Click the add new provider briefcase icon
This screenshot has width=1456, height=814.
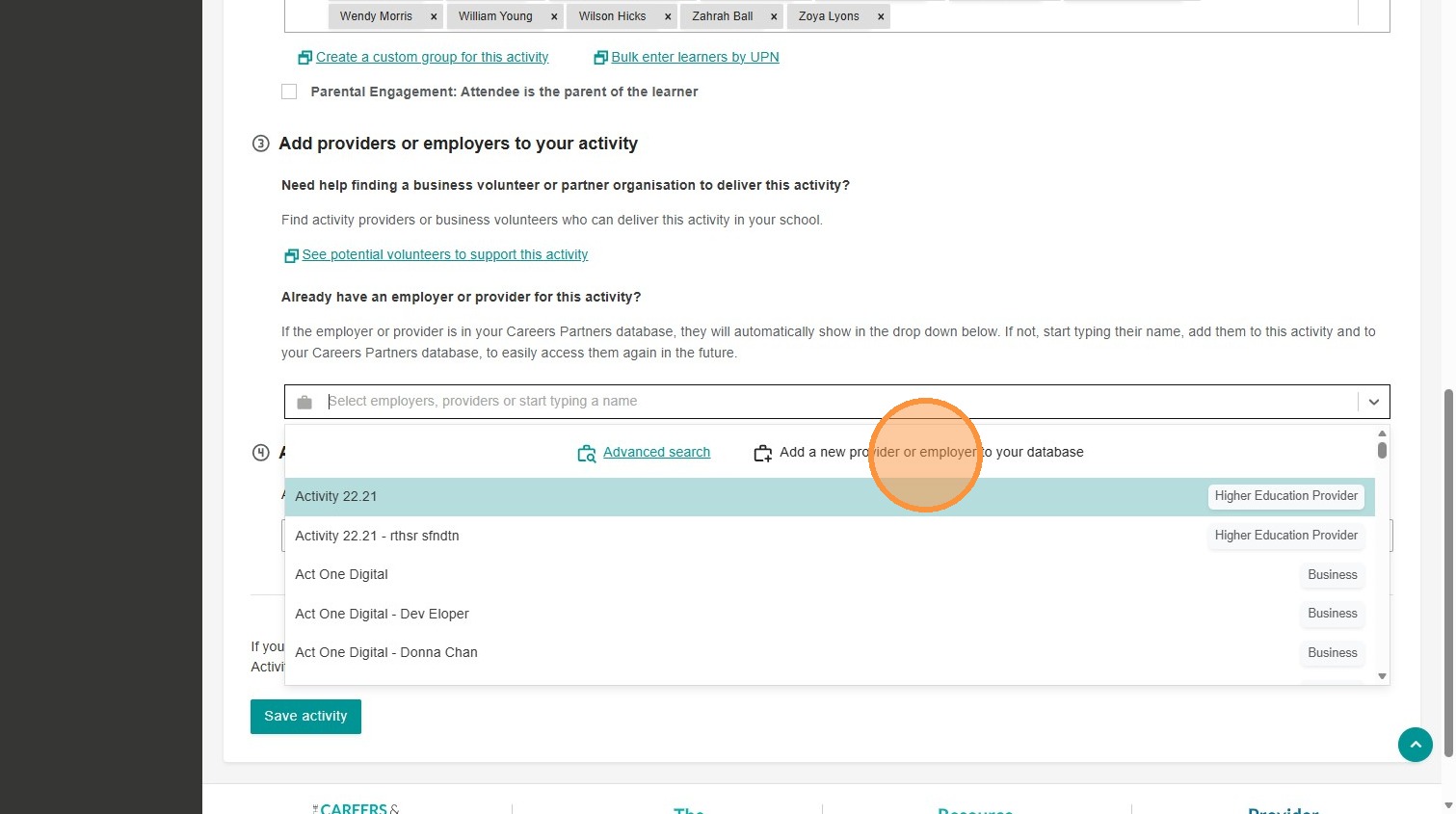click(762, 453)
